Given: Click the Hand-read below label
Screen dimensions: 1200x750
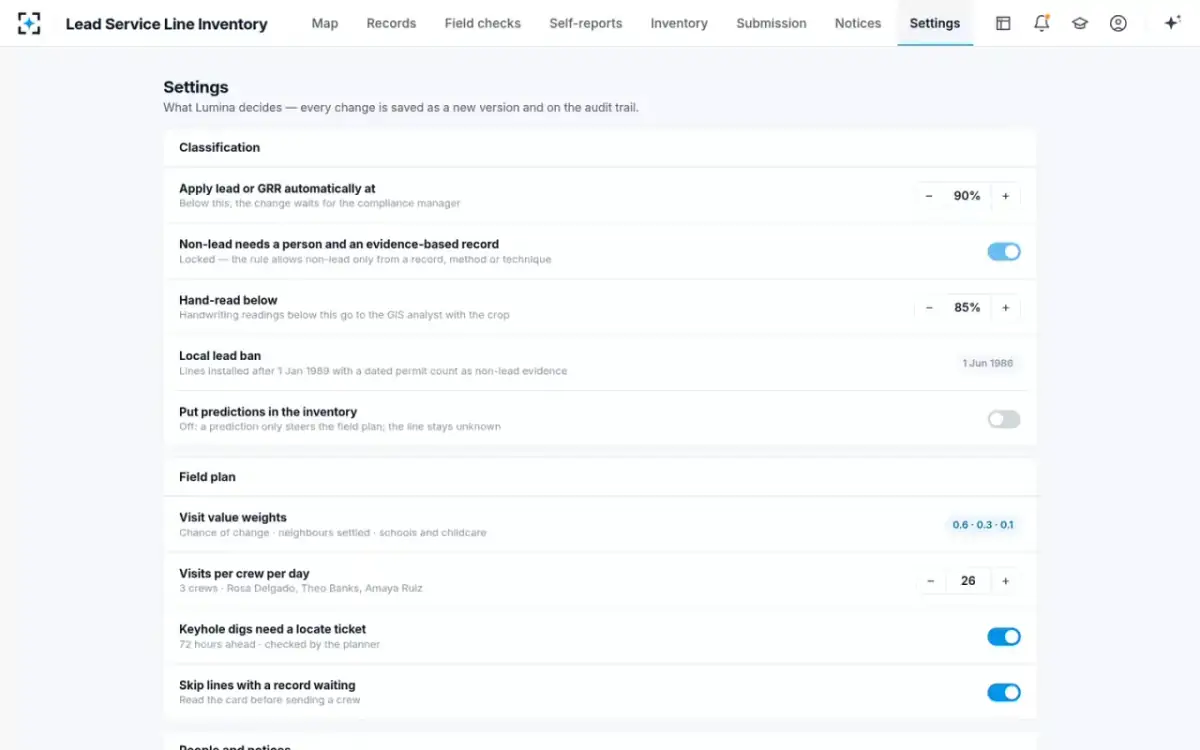Looking at the screenshot, I should (x=228, y=300).
